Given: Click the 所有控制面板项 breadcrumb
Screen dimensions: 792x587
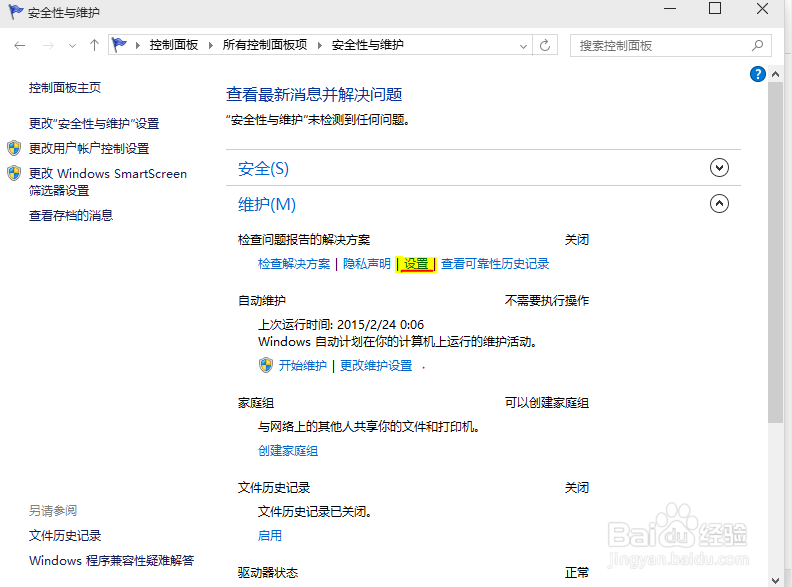Looking at the screenshot, I should click(x=265, y=45).
